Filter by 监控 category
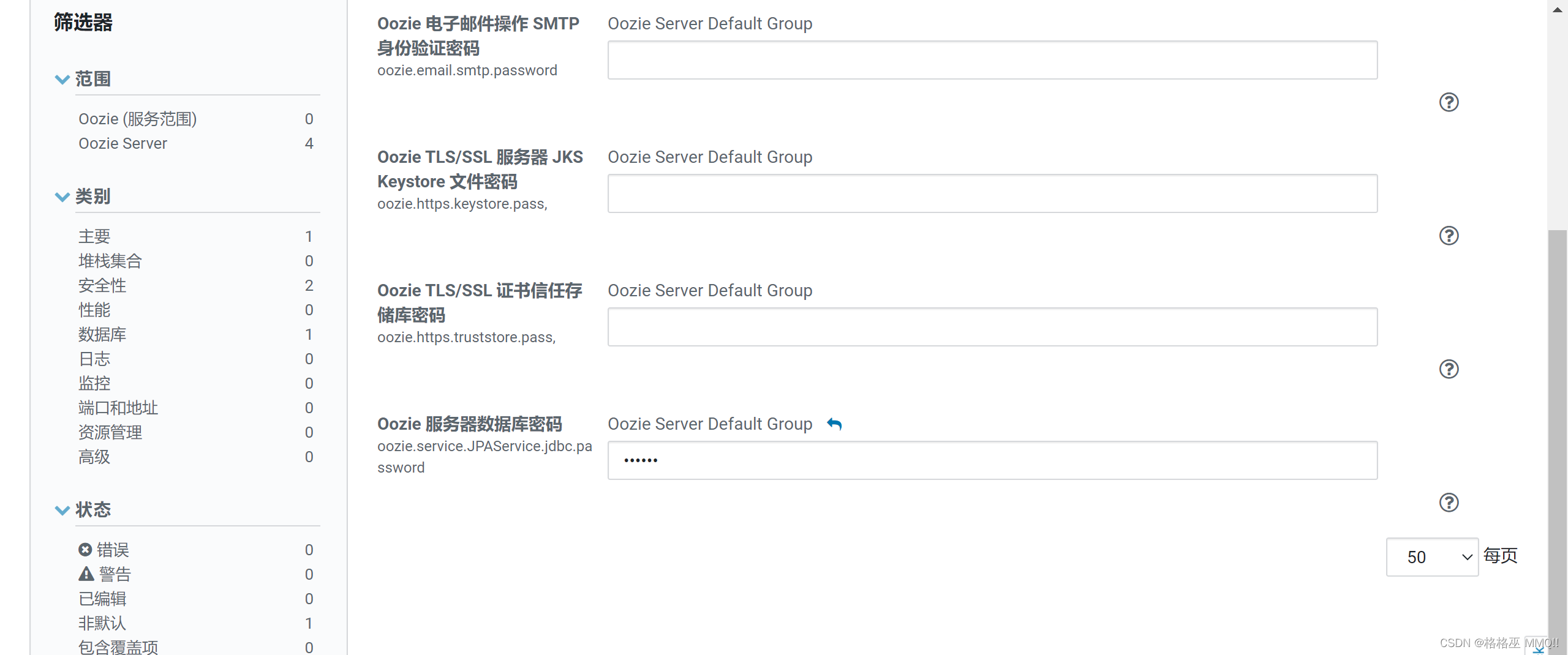The image size is (1568, 655). click(x=94, y=383)
